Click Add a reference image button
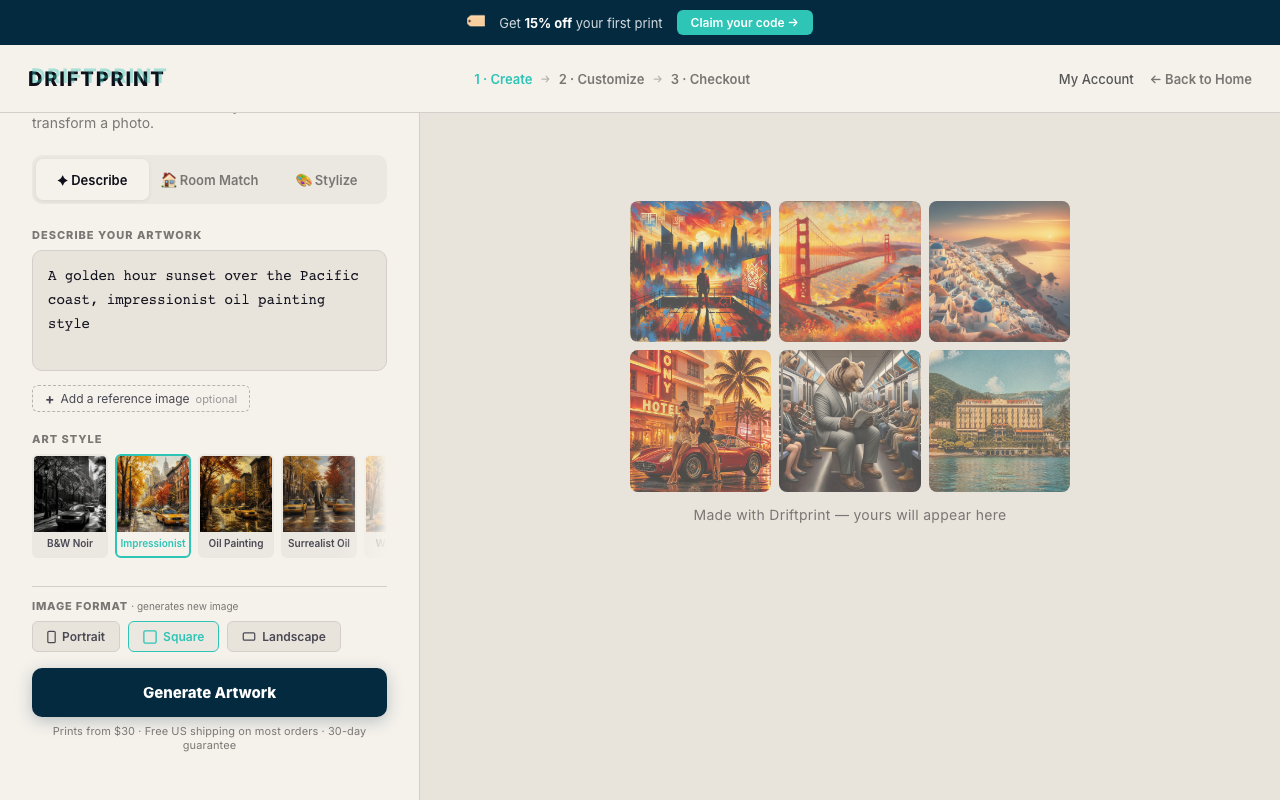This screenshot has height=800, width=1280. (141, 398)
